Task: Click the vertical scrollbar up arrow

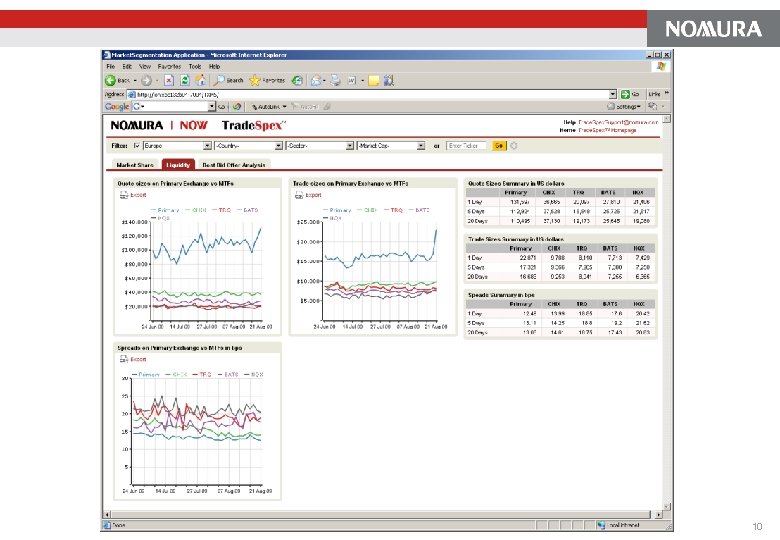Action: pos(667,119)
